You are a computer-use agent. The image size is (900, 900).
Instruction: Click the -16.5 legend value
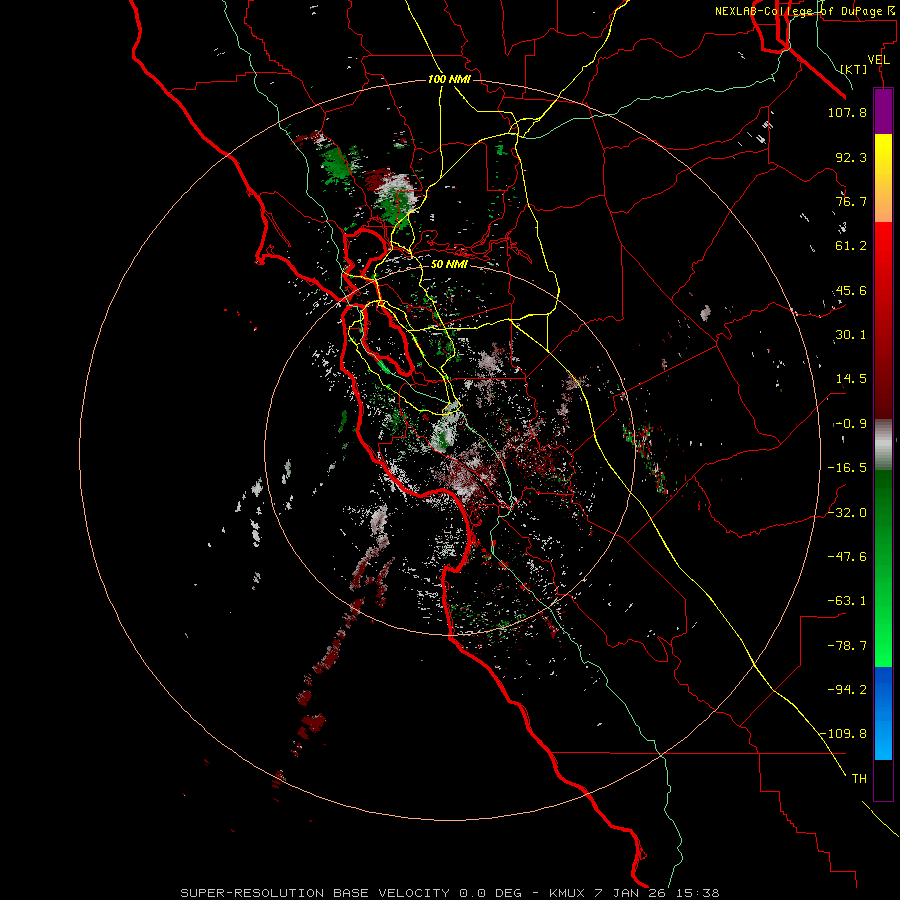847,468
